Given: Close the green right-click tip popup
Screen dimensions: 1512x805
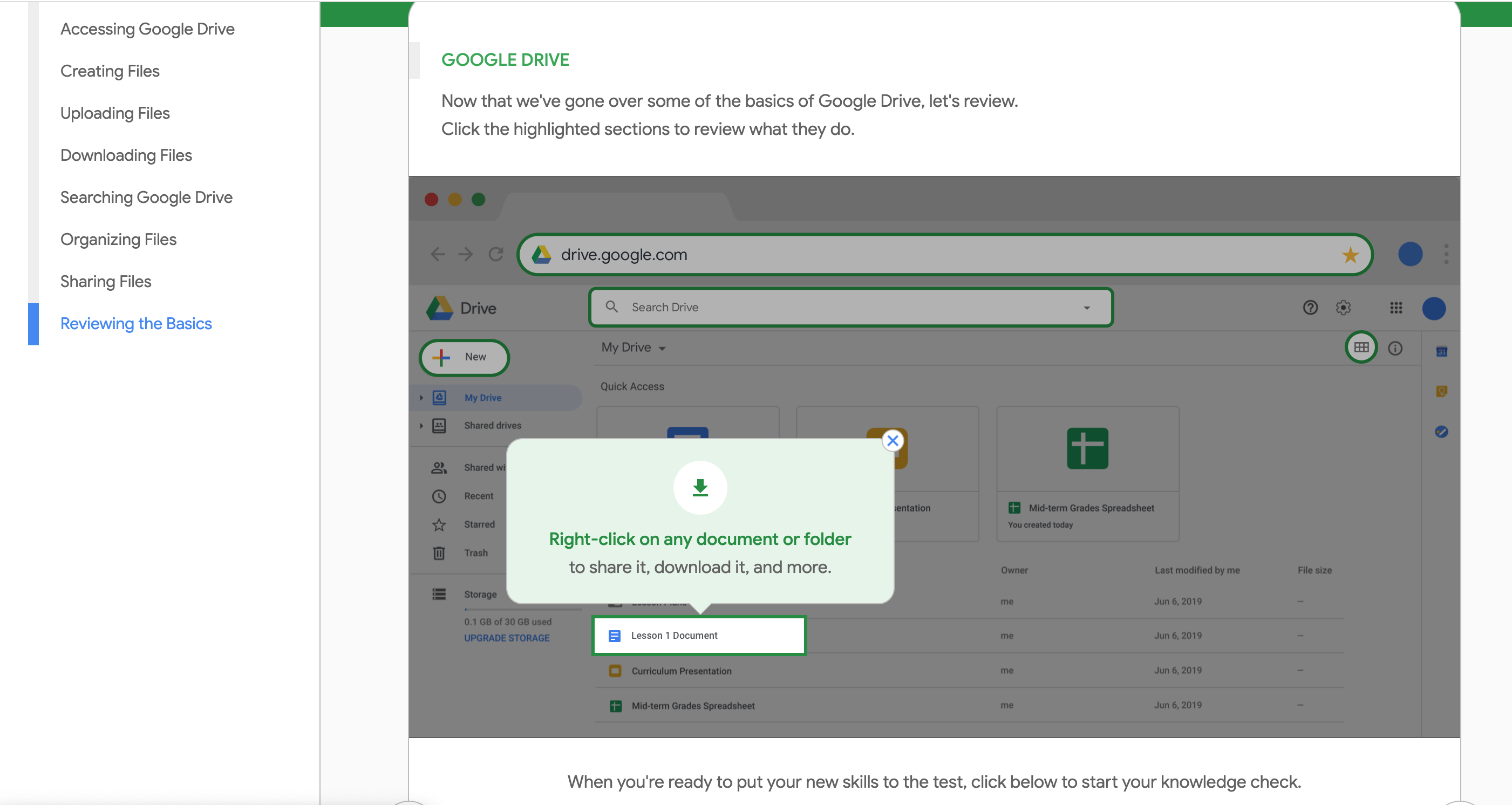Looking at the screenshot, I should 892,441.
